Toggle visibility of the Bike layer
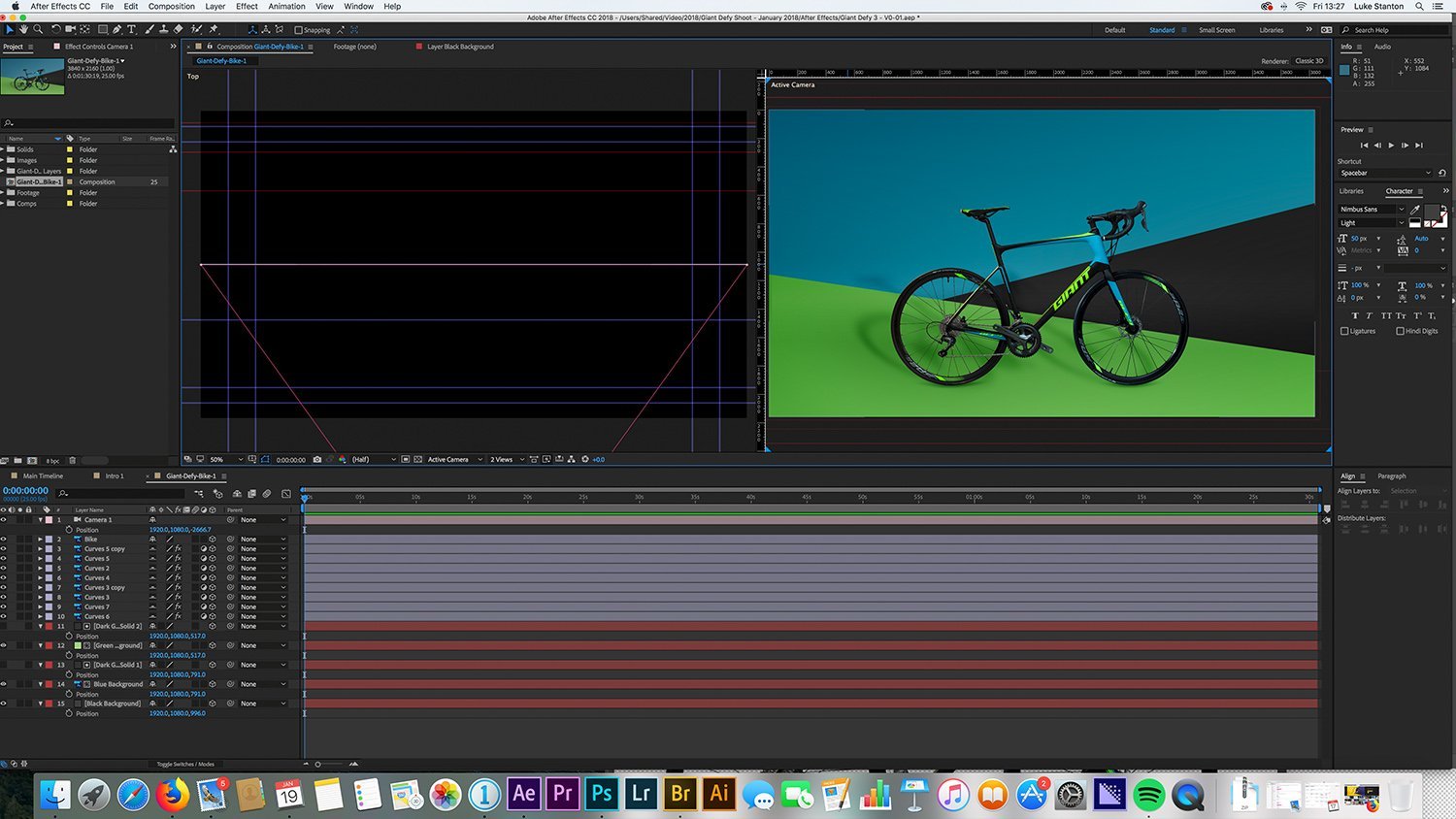 4,539
